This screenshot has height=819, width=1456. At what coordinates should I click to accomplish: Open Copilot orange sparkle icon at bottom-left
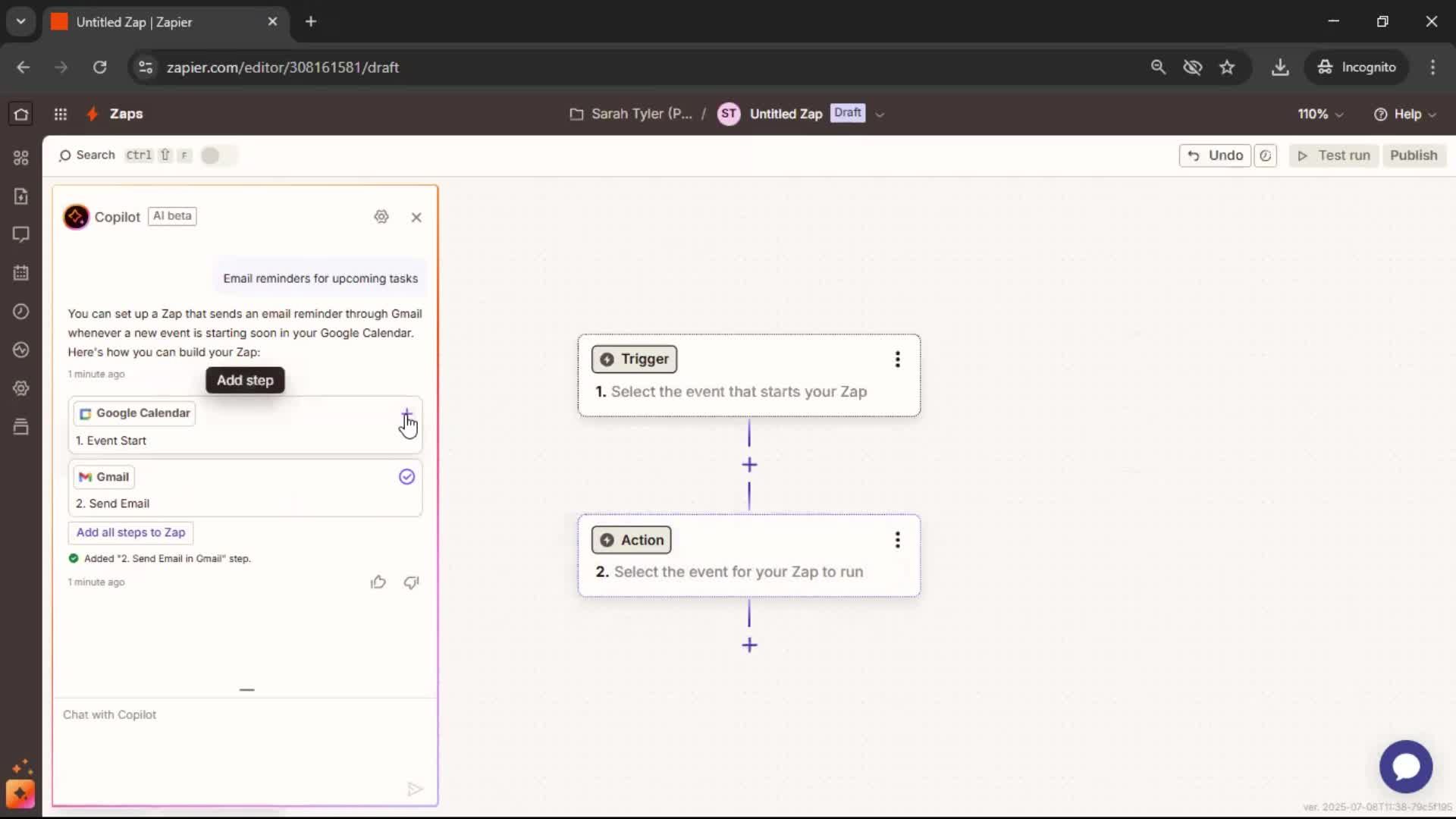pos(20,794)
